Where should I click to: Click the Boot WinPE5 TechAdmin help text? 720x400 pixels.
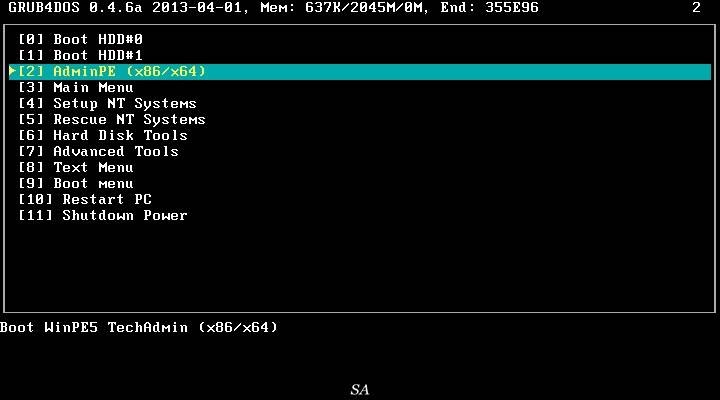pos(139,328)
